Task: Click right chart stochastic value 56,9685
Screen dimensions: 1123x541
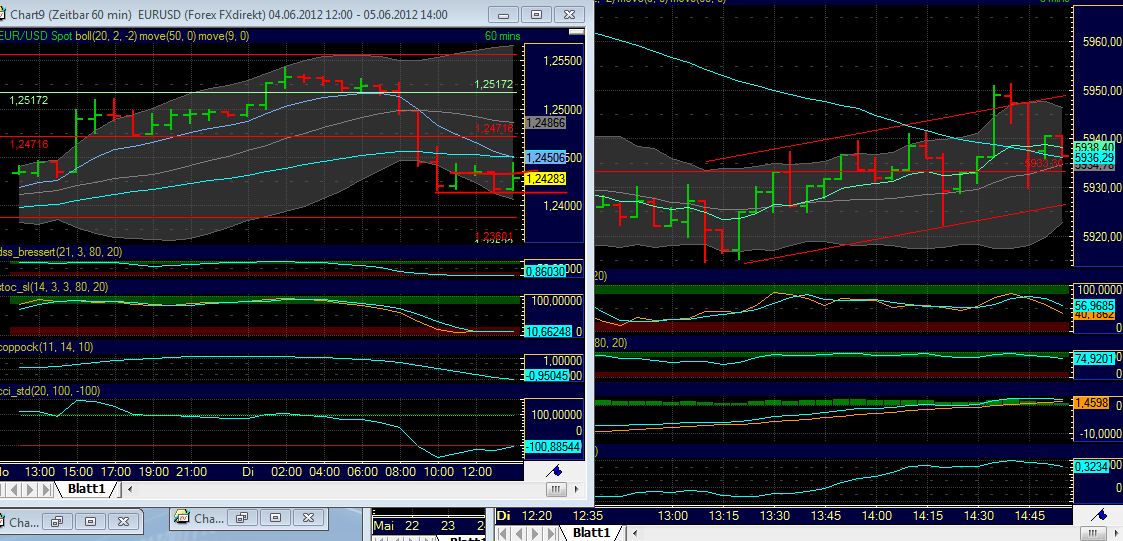Action: pos(1094,305)
